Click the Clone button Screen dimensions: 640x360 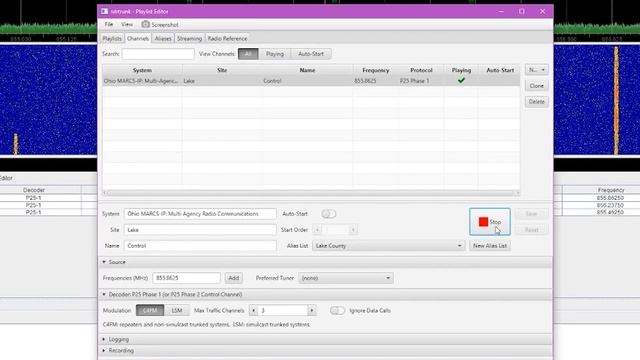click(x=536, y=86)
